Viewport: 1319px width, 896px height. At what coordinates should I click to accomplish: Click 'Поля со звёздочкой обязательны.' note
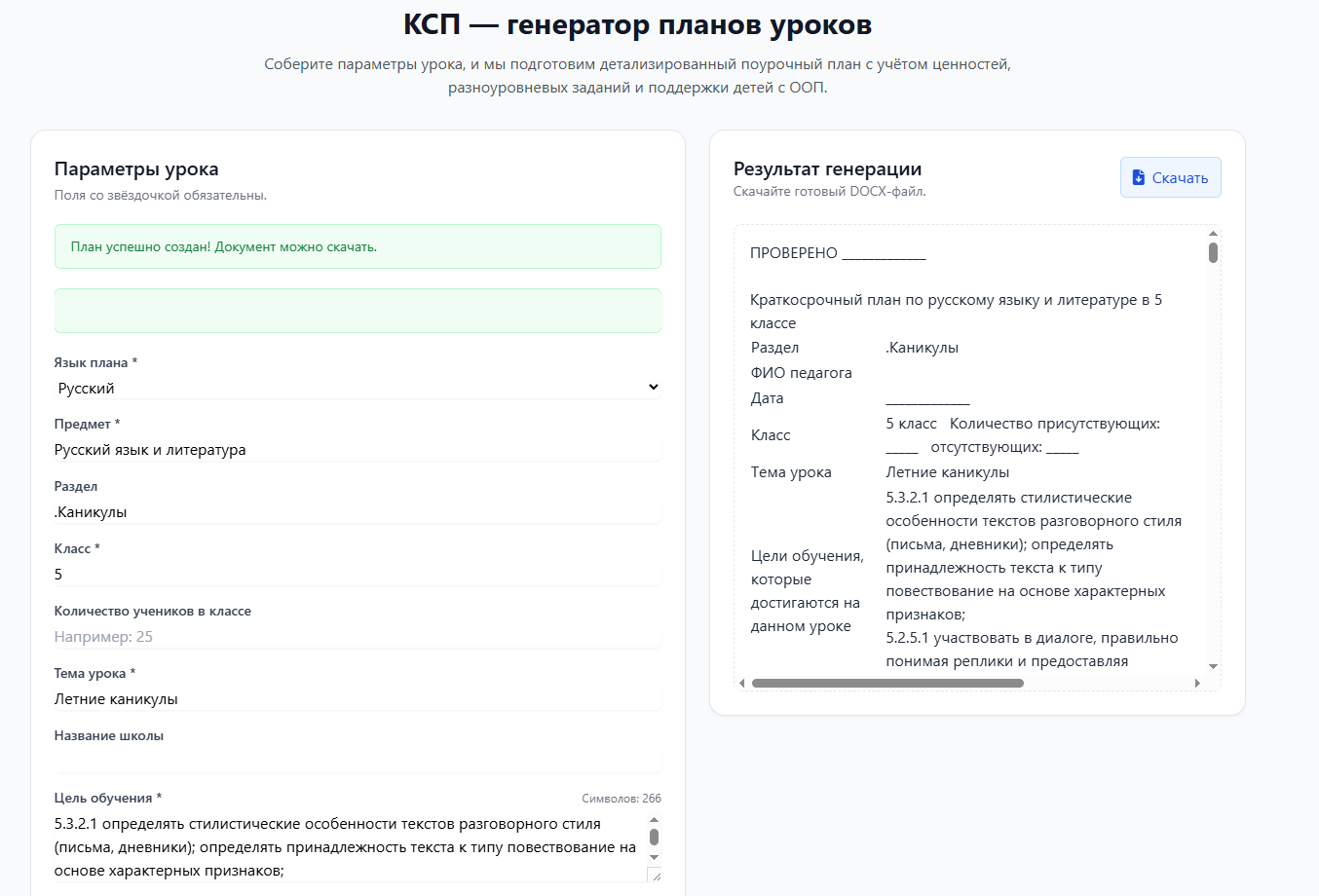(161, 196)
